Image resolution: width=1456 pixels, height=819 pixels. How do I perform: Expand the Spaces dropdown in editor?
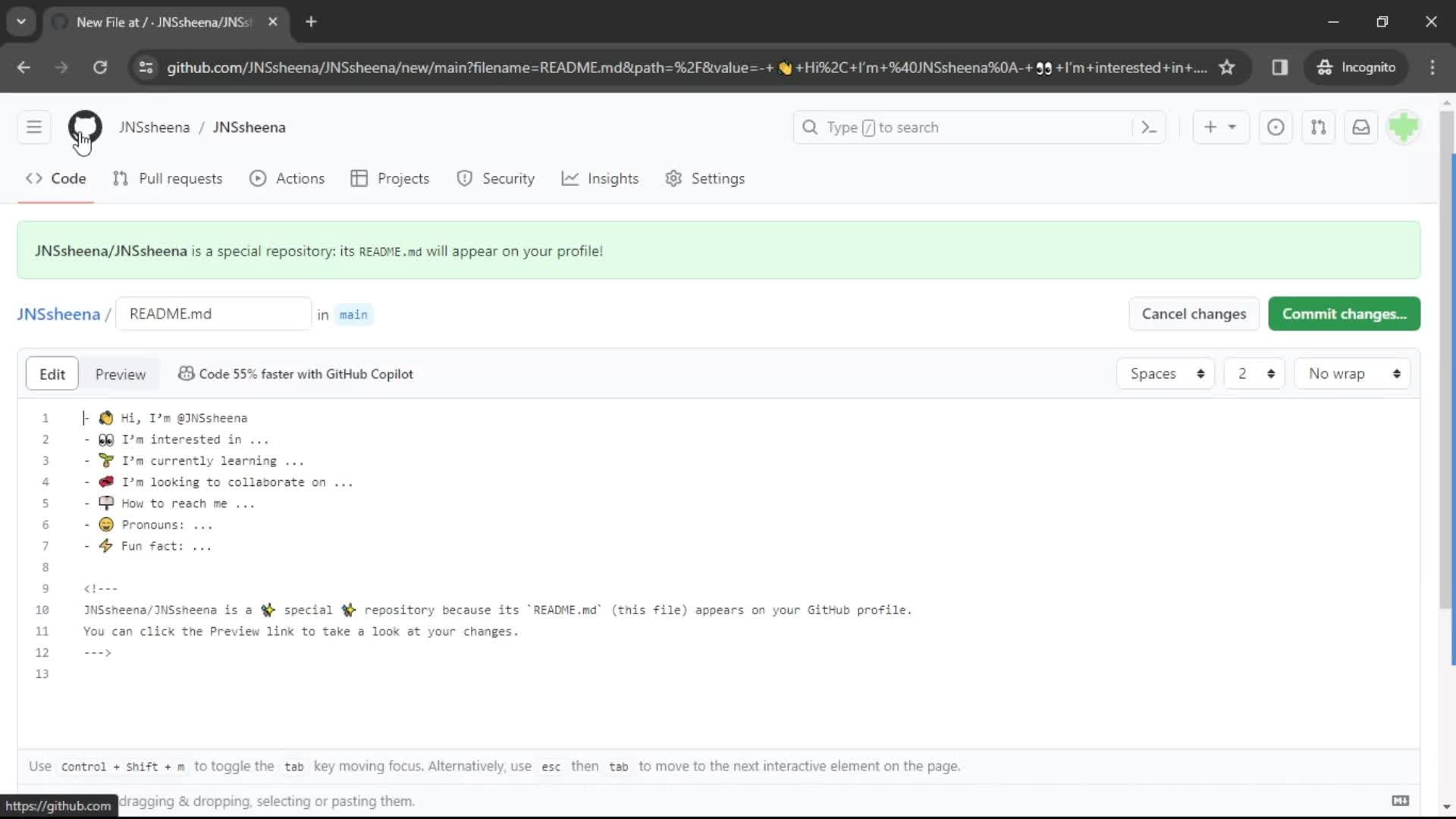pos(1166,373)
